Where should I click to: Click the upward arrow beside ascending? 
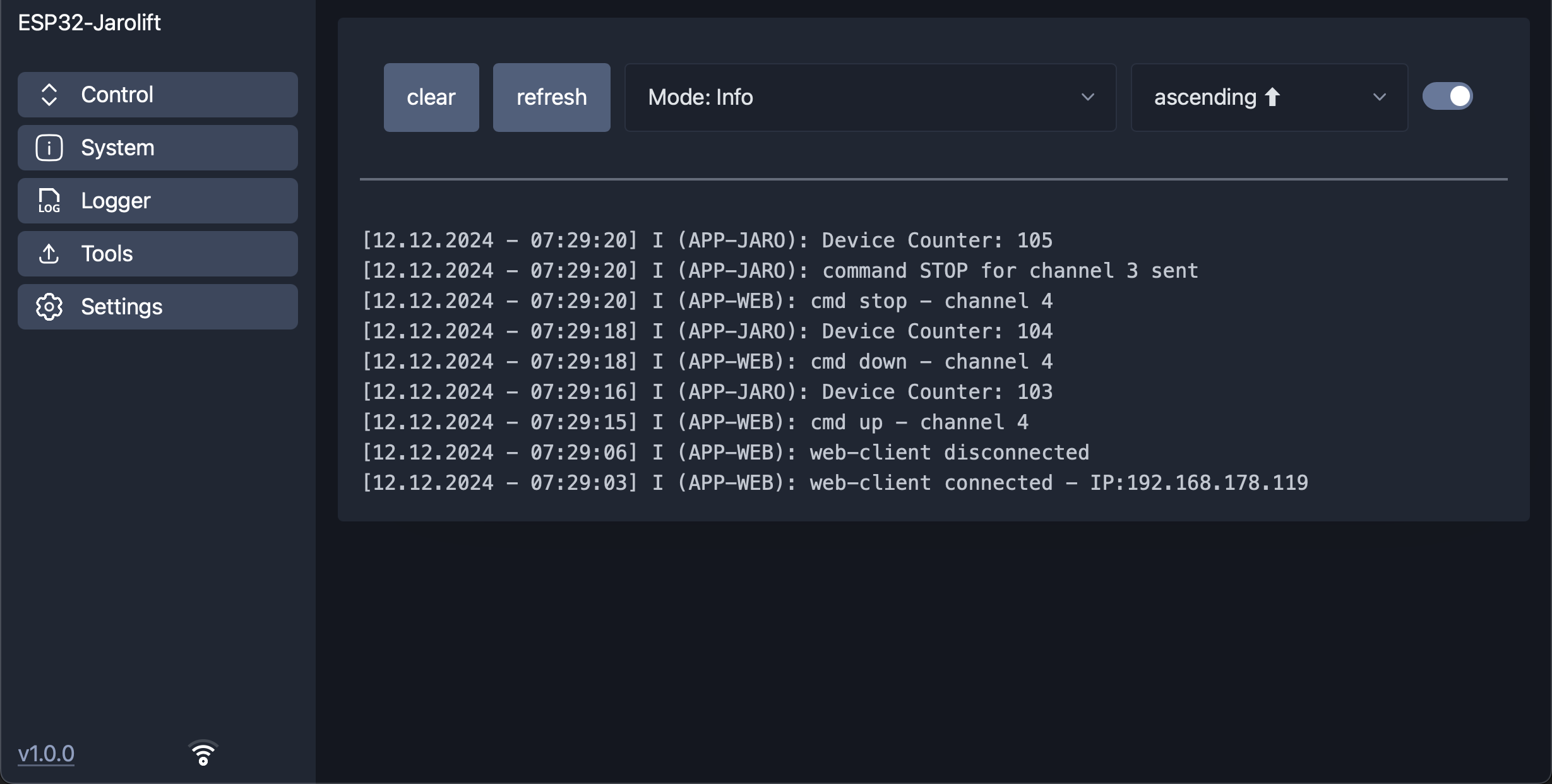pos(1272,97)
